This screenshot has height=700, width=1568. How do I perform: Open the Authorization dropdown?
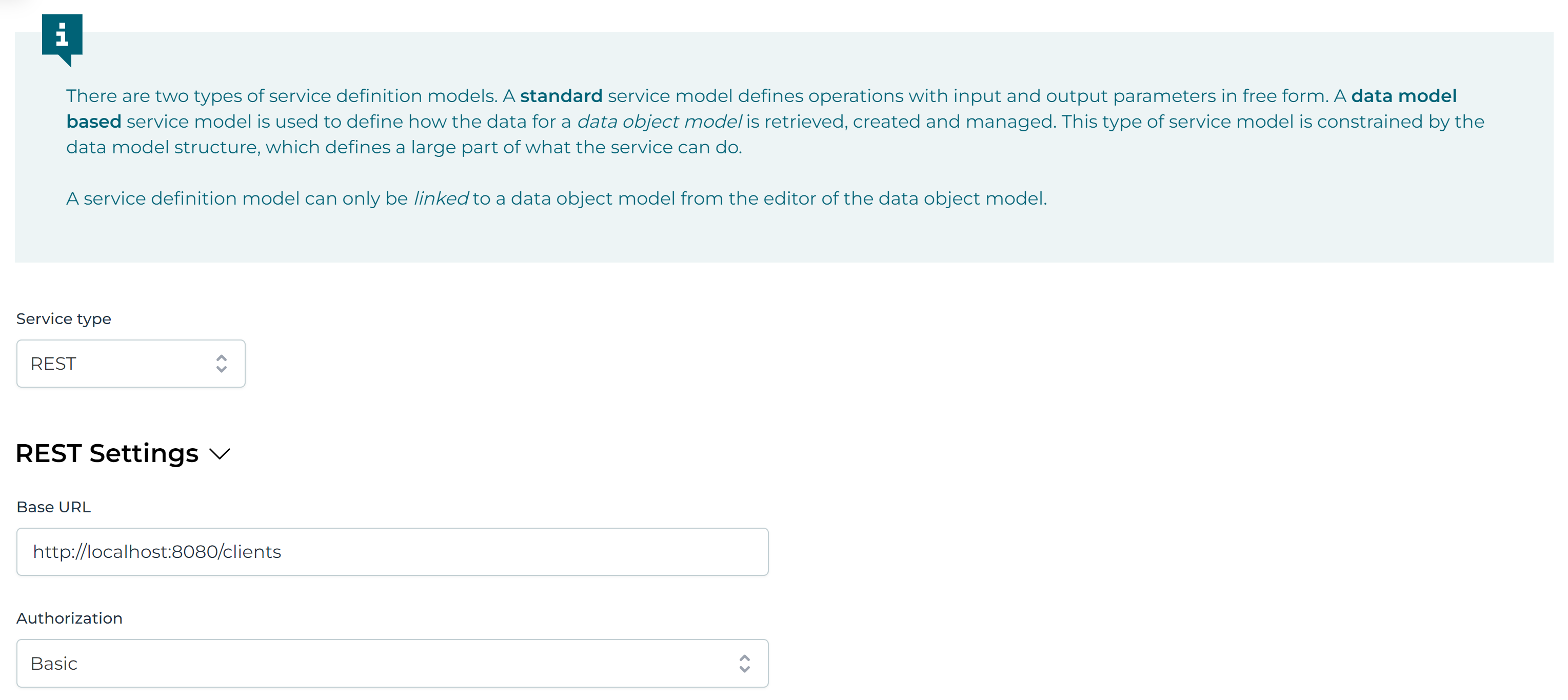point(392,663)
